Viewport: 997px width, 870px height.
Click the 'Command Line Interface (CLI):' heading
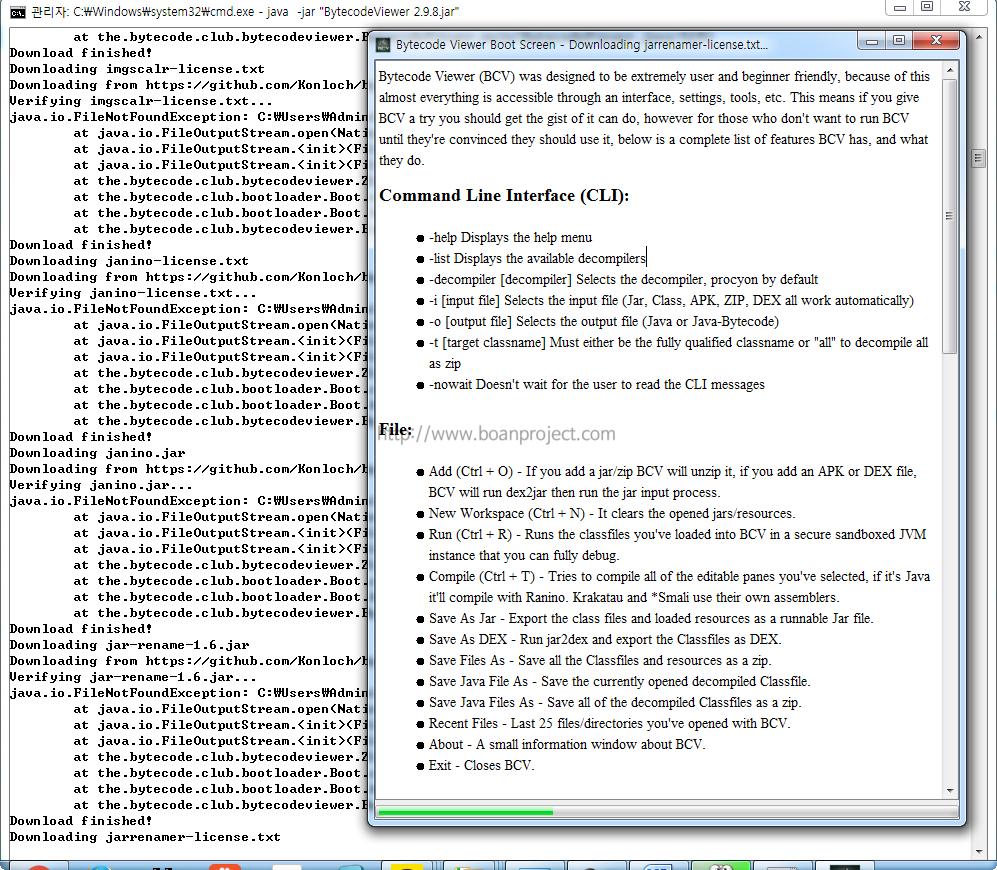click(x=504, y=195)
